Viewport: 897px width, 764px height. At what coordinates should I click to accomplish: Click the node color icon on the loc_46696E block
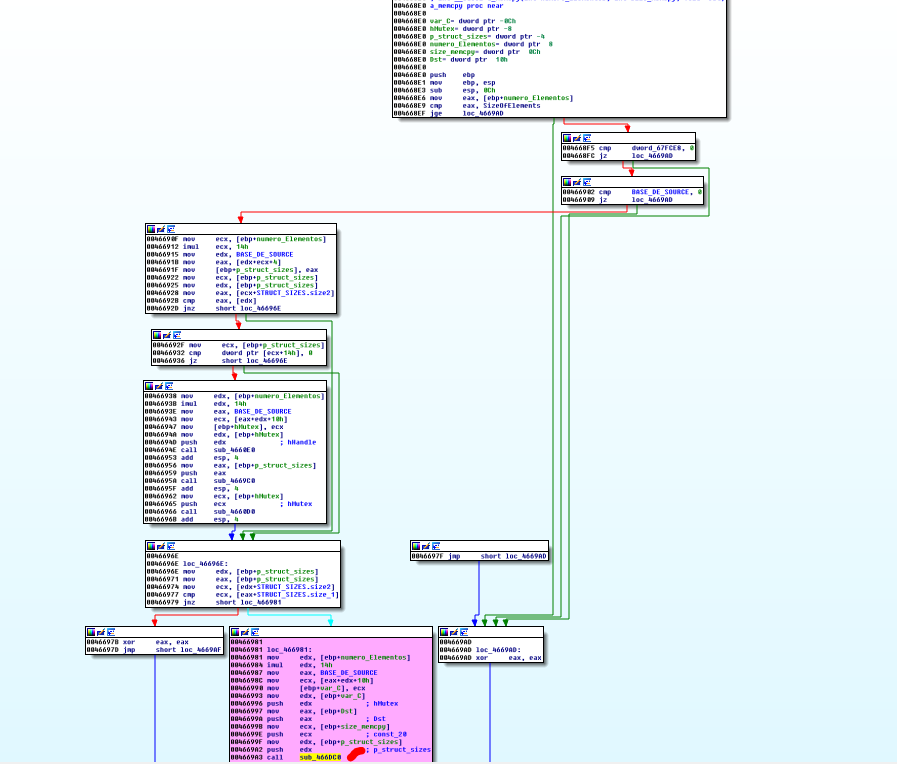[x=151, y=546]
